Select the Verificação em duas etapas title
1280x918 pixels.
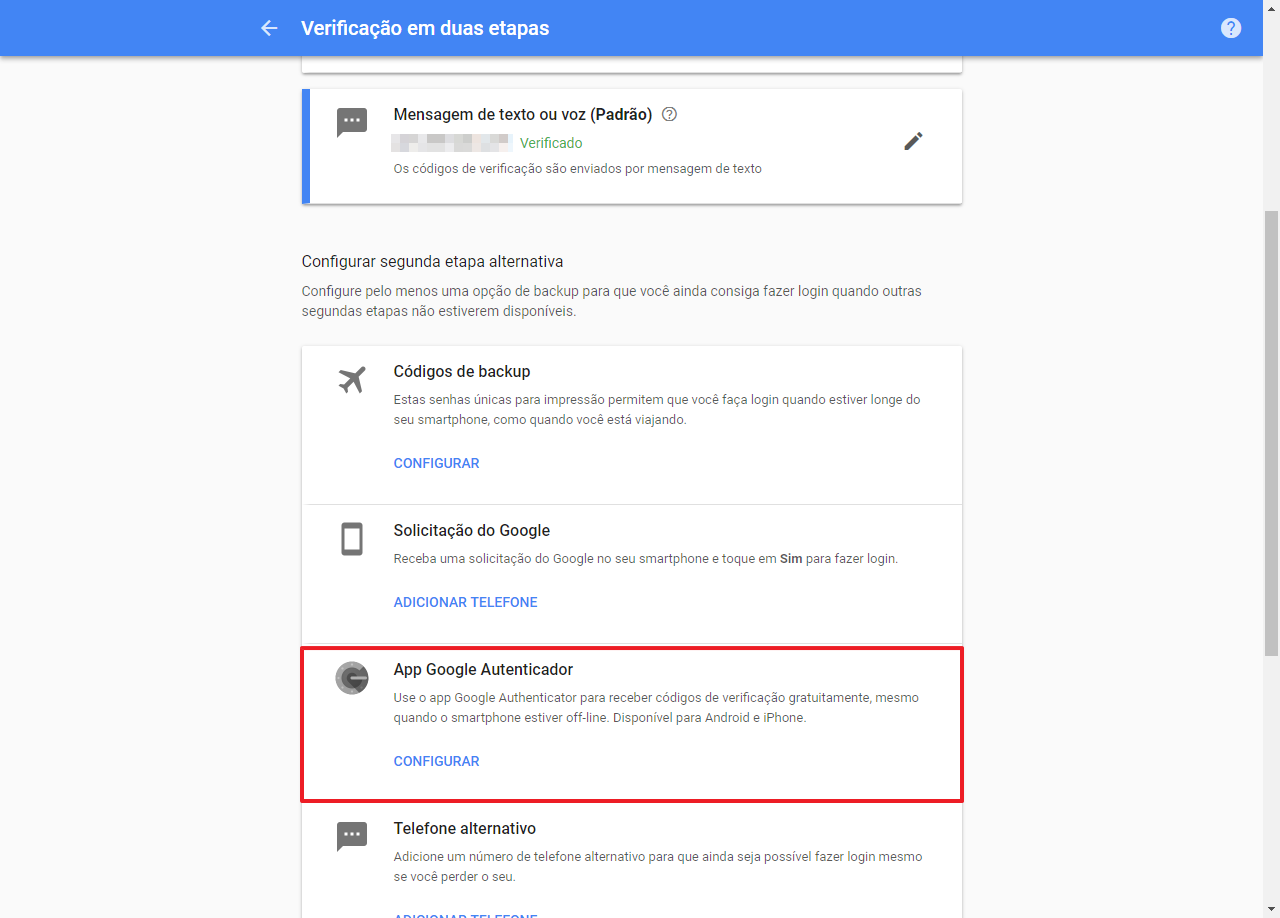(x=425, y=28)
